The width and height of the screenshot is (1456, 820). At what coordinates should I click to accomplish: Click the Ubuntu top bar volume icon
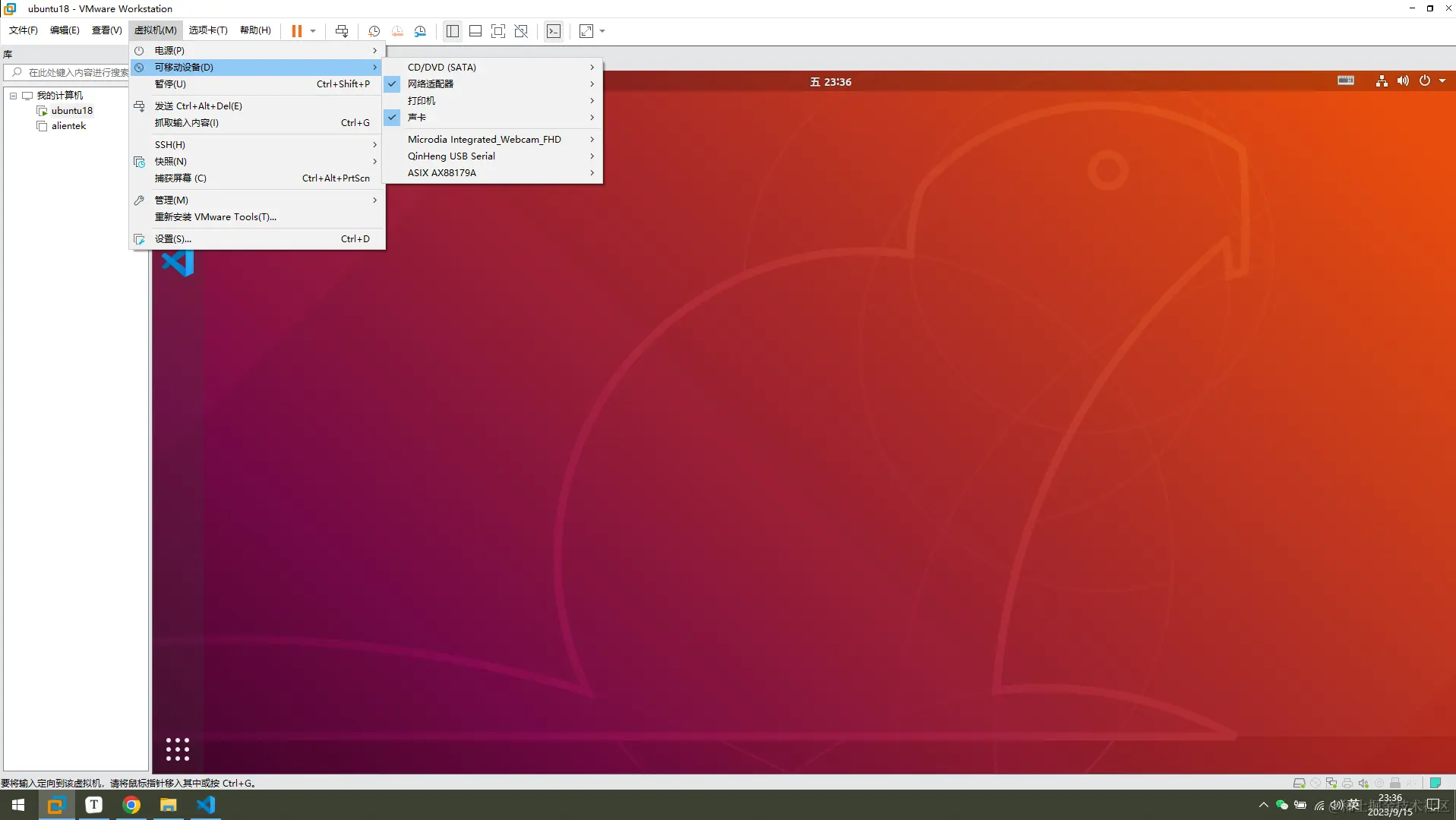1403,81
